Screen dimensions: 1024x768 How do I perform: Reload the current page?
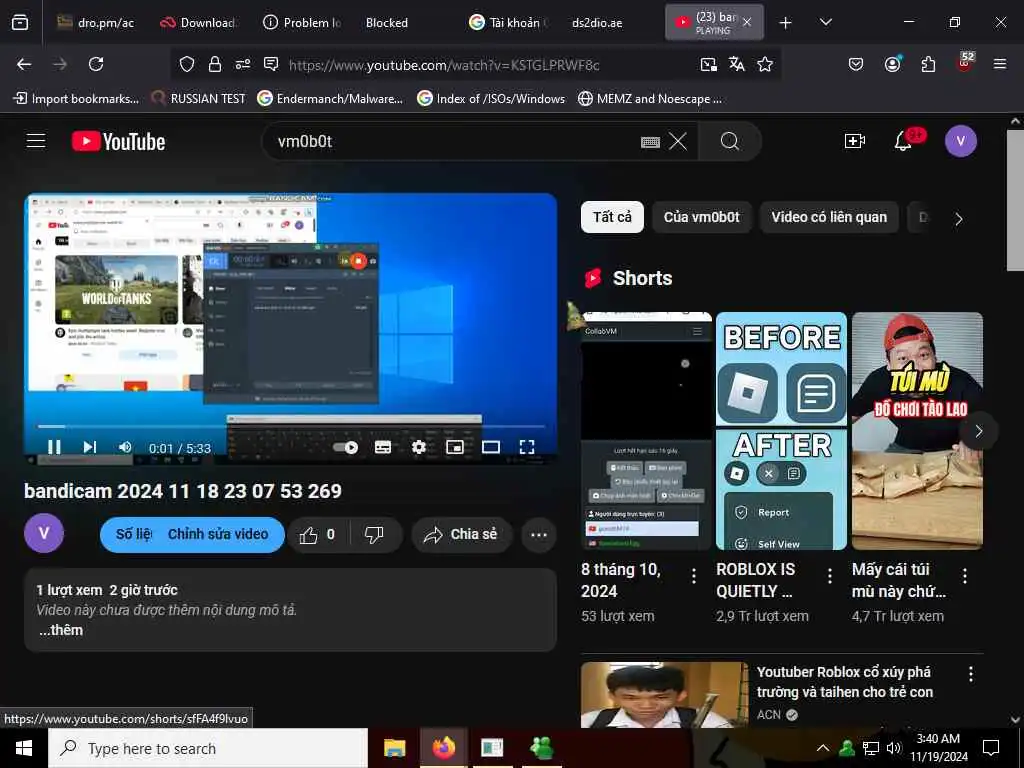(96, 64)
